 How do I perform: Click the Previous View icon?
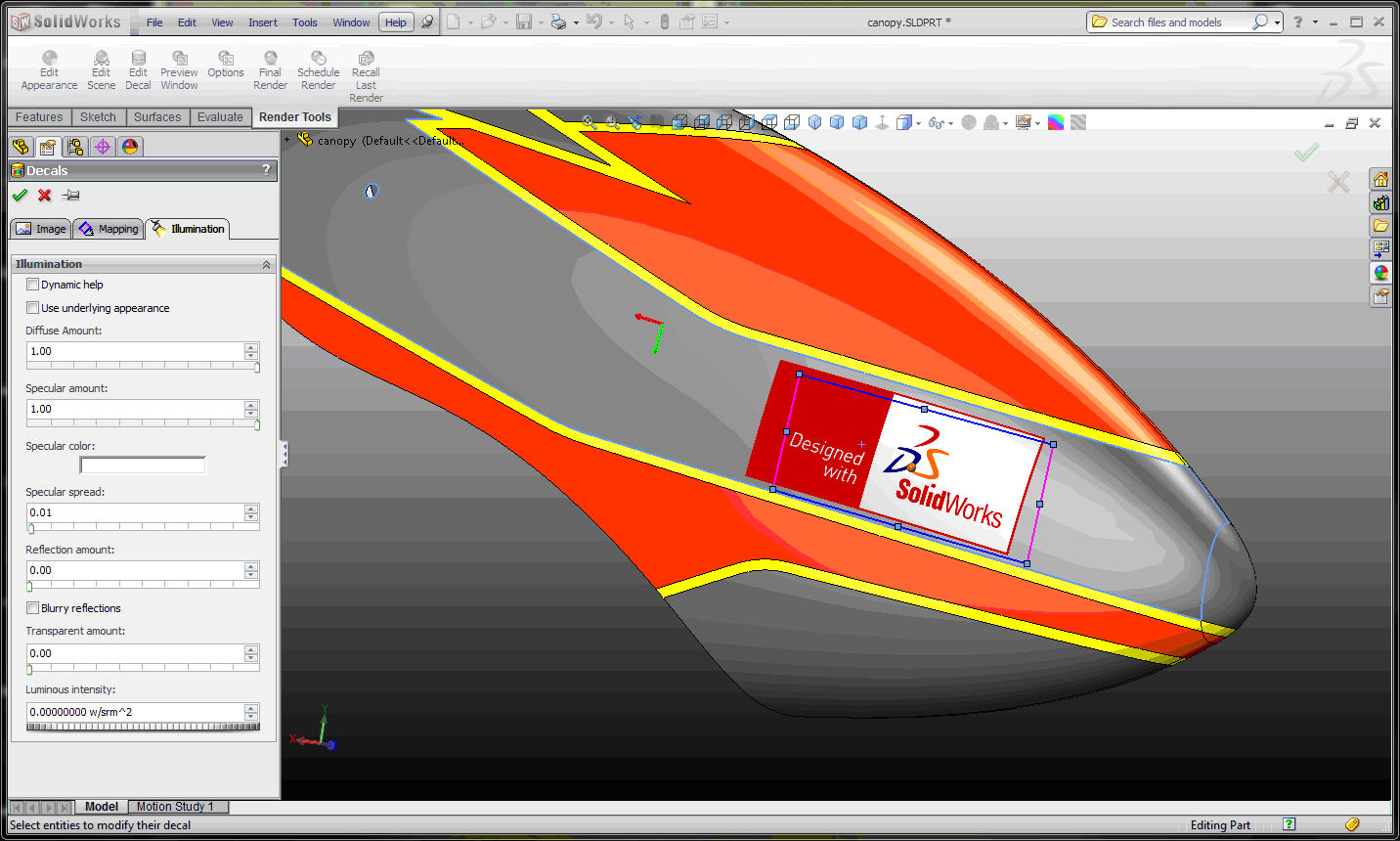click(634, 122)
